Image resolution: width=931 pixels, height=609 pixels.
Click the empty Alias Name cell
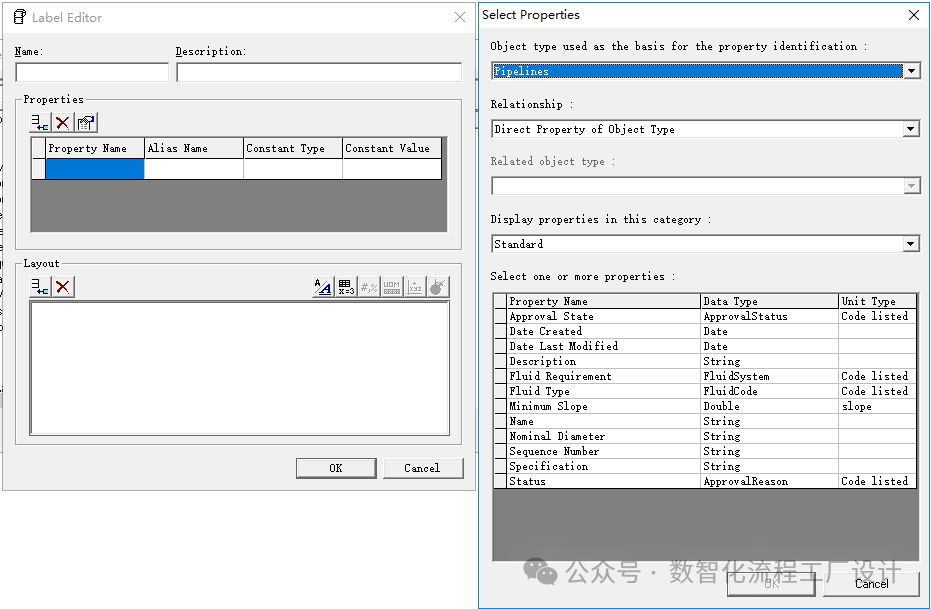194,169
